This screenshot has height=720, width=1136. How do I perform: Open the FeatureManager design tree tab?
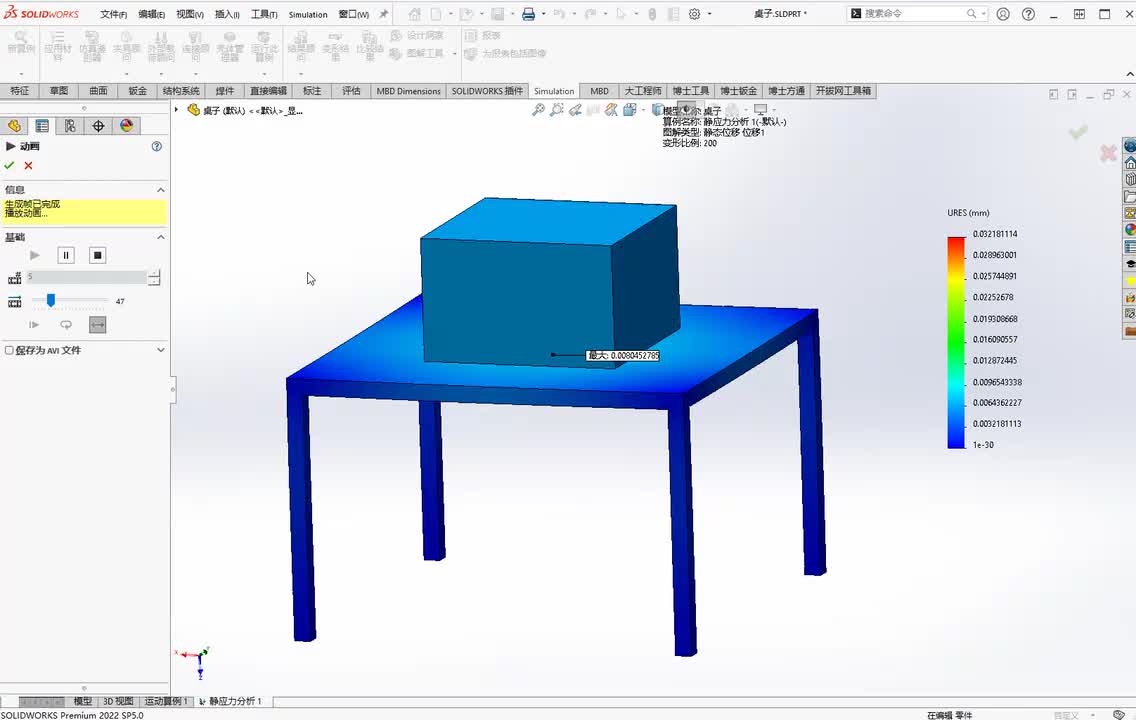14,125
